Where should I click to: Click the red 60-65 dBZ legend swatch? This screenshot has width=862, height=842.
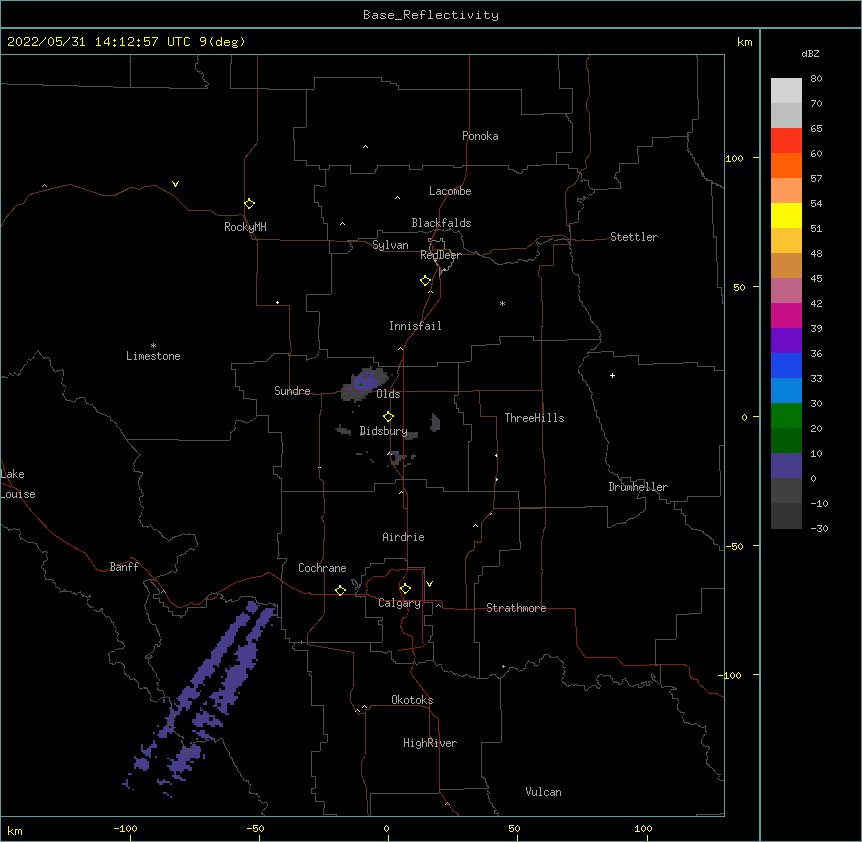[x=786, y=141]
